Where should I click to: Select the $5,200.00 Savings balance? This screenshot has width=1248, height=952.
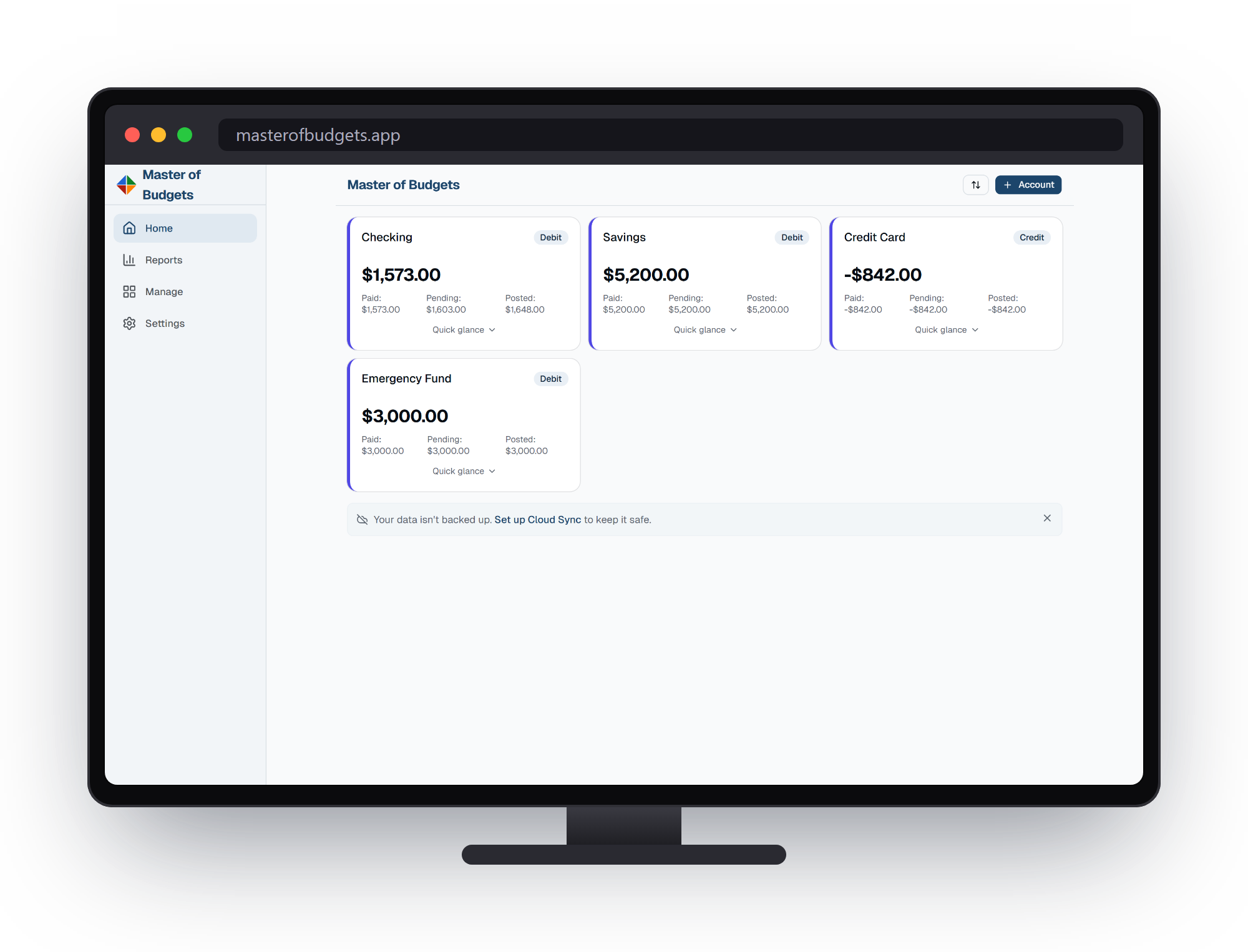pyautogui.click(x=646, y=274)
